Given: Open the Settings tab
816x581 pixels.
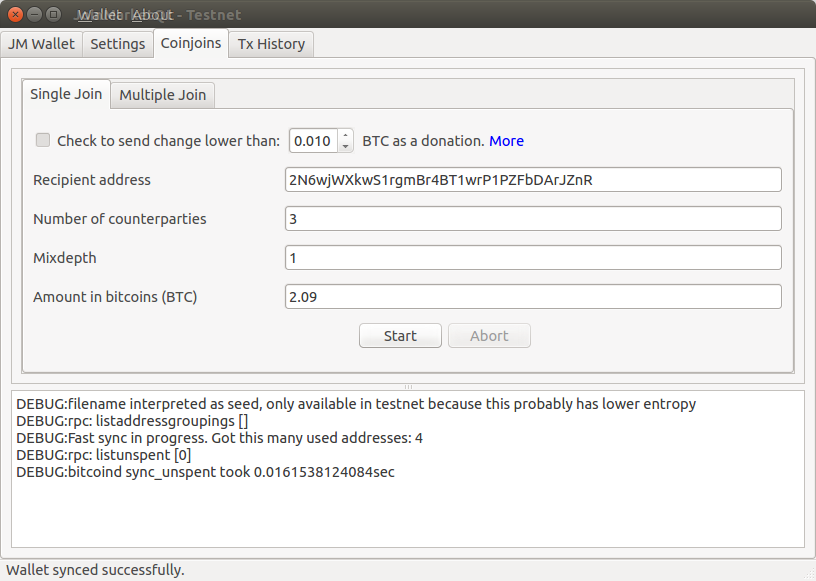Looking at the screenshot, I should [117, 44].
